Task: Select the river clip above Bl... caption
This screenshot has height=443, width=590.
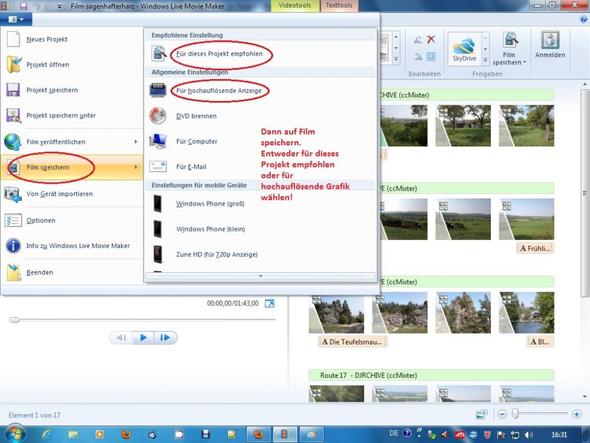Action: point(526,312)
